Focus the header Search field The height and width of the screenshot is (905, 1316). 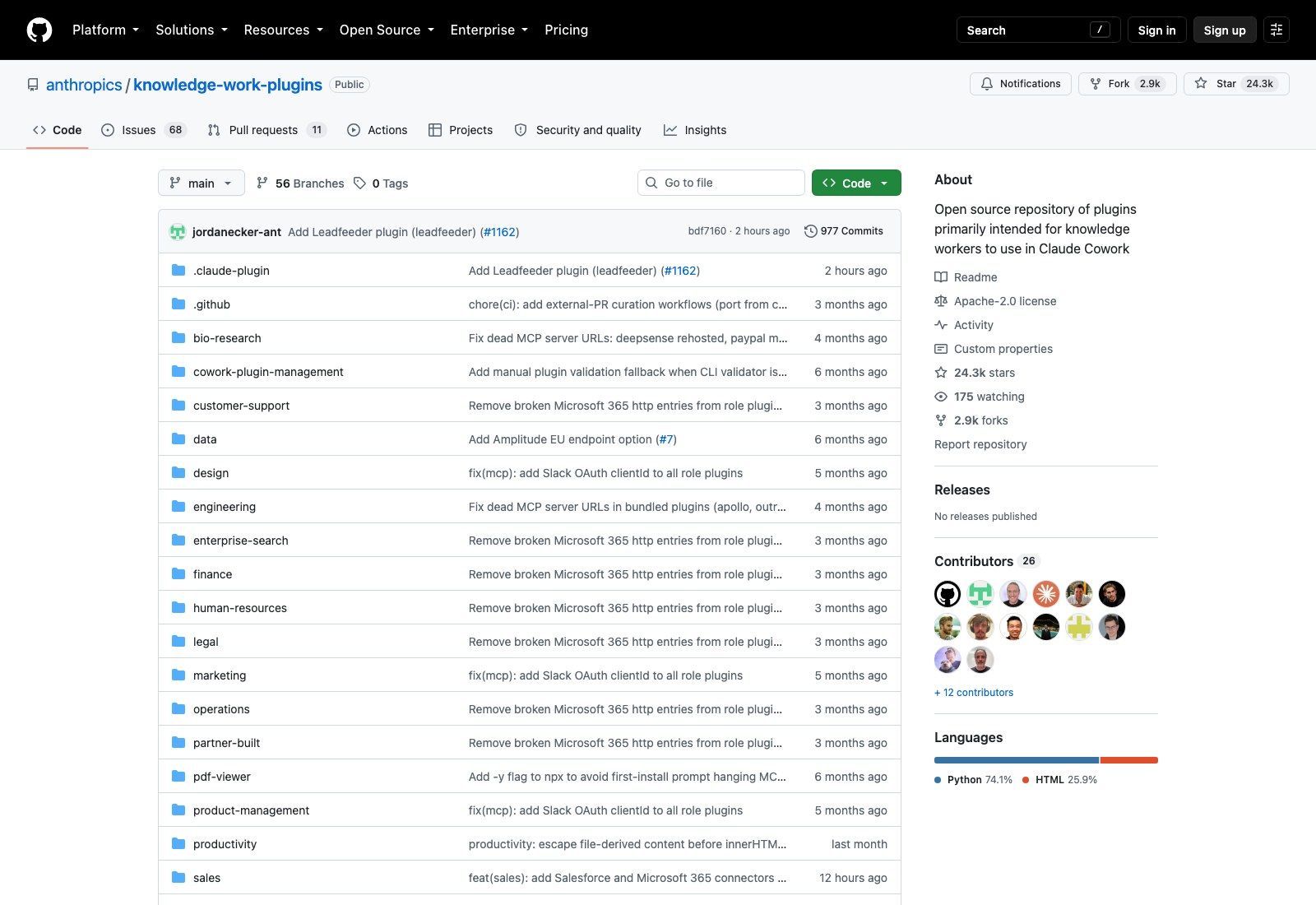pos(1039,30)
